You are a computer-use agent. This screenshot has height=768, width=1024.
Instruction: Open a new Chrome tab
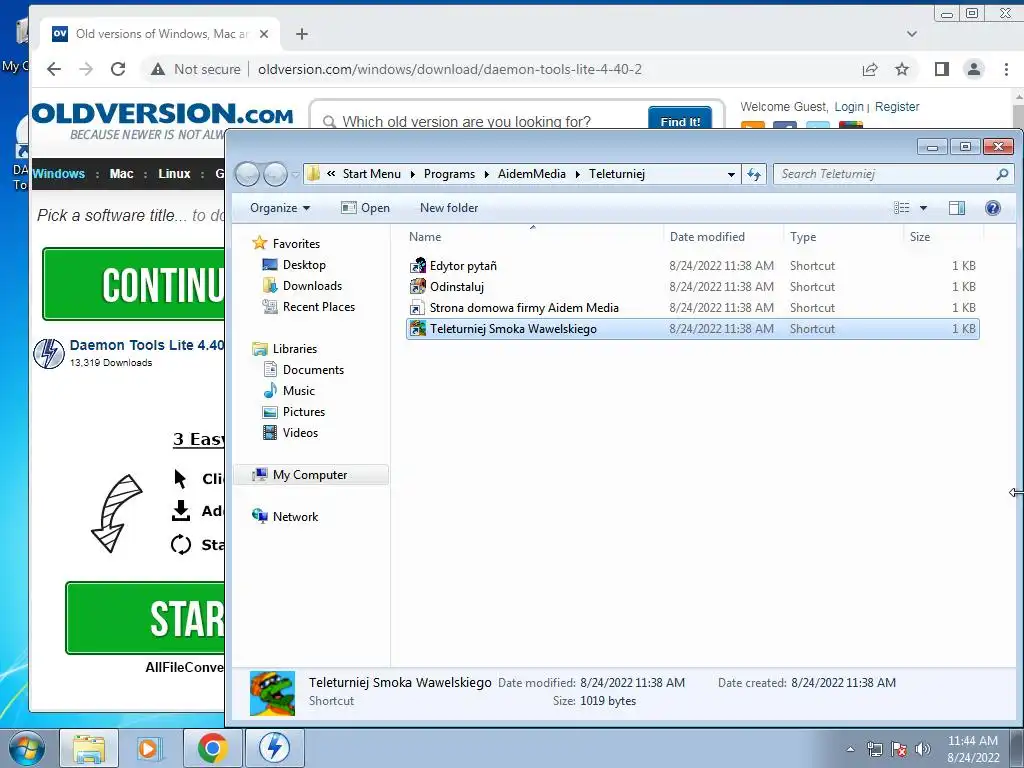pos(302,34)
